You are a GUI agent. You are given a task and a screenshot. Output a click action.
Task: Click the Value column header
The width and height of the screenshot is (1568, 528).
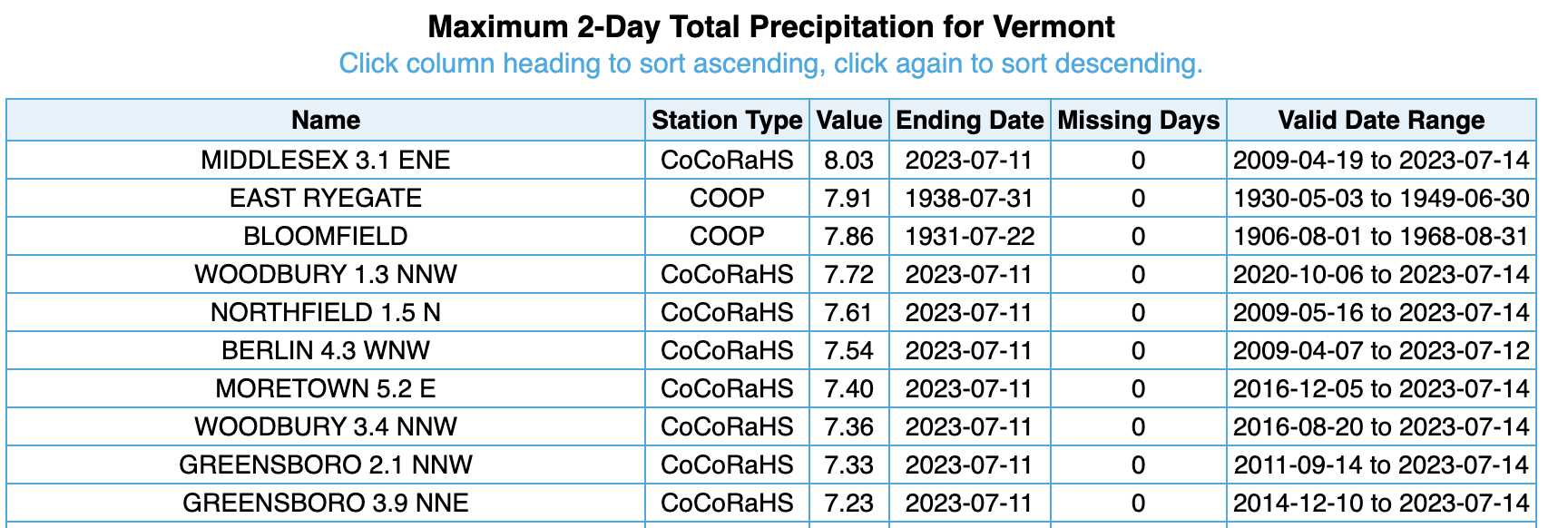coord(848,121)
